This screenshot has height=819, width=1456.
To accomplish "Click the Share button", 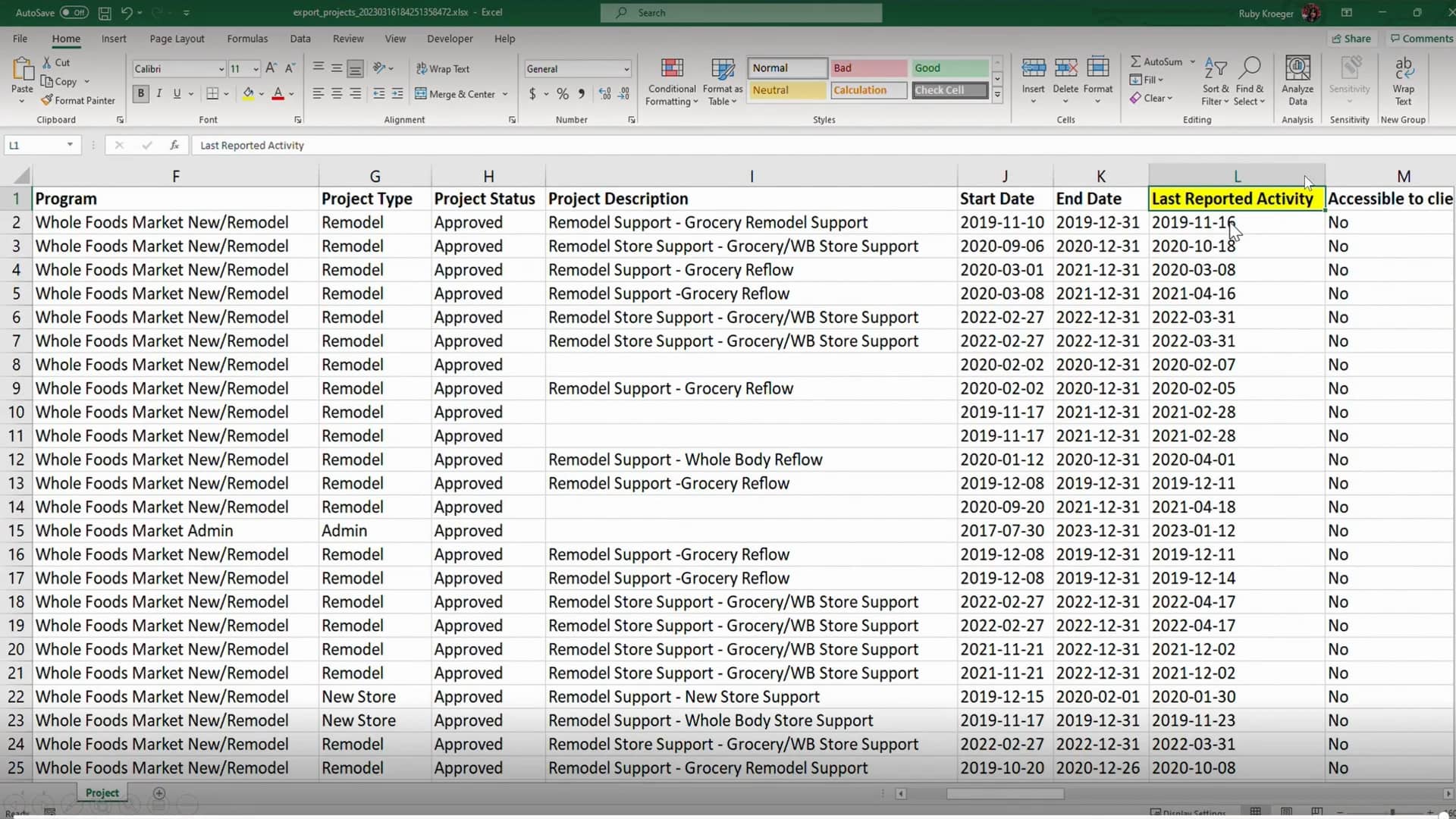I will coord(1351,39).
